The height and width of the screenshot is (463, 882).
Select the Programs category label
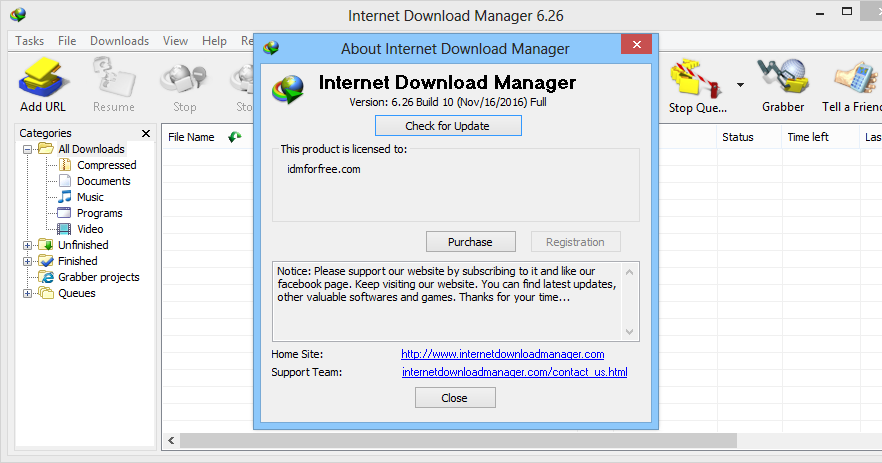[x=100, y=213]
